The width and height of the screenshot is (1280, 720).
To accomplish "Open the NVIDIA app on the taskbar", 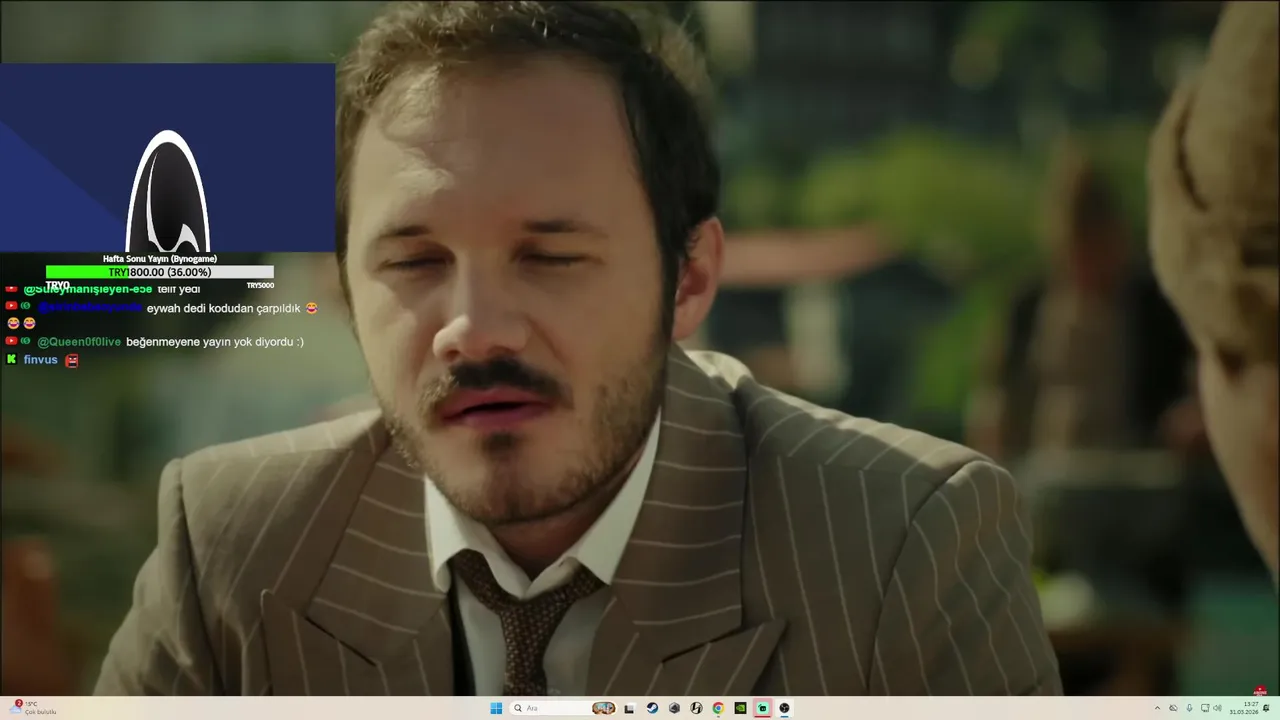I will coord(740,708).
